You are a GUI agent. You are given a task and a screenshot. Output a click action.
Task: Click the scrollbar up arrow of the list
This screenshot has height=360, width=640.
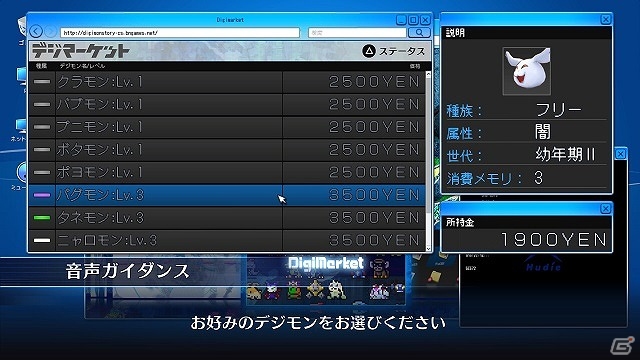(428, 74)
